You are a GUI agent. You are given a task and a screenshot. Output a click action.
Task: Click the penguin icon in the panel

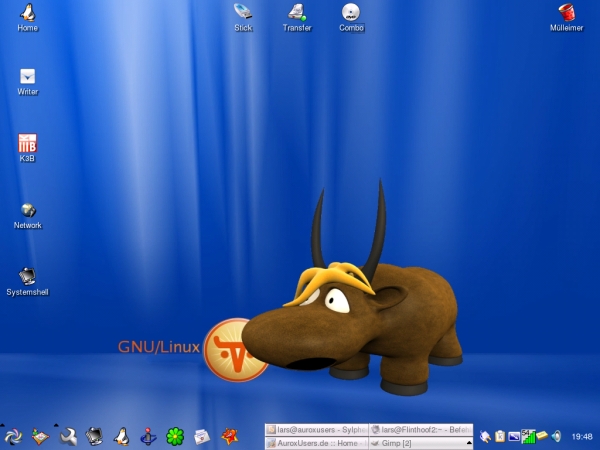coord(121,437)
